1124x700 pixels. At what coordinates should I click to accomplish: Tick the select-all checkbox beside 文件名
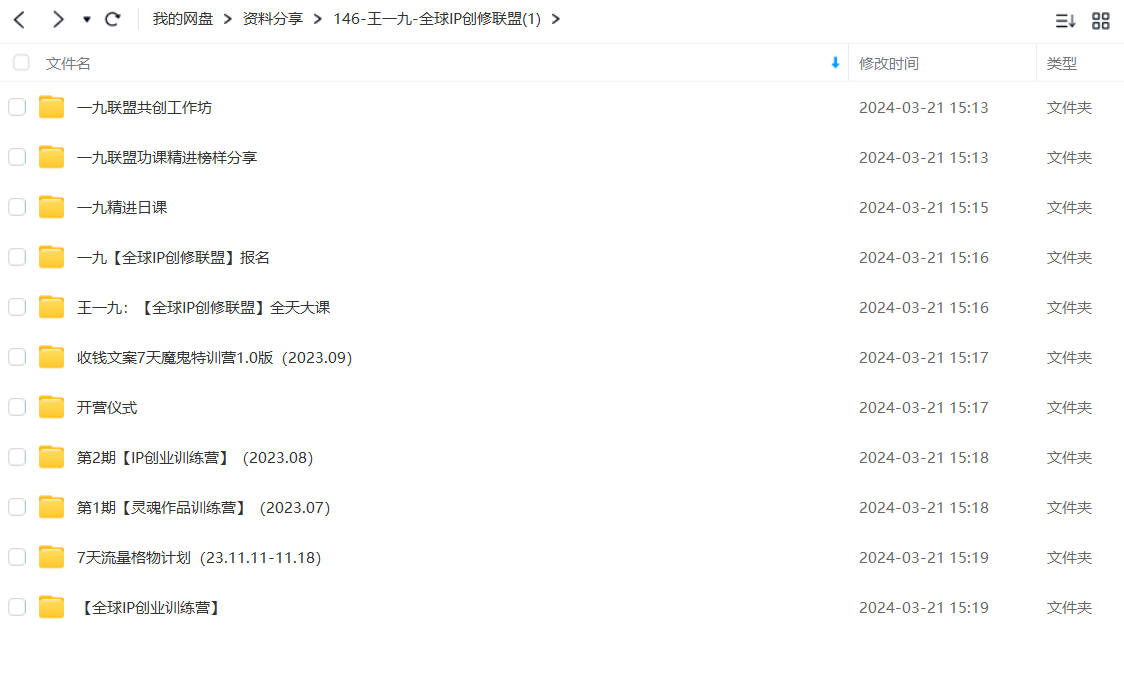tap(22, 63)
